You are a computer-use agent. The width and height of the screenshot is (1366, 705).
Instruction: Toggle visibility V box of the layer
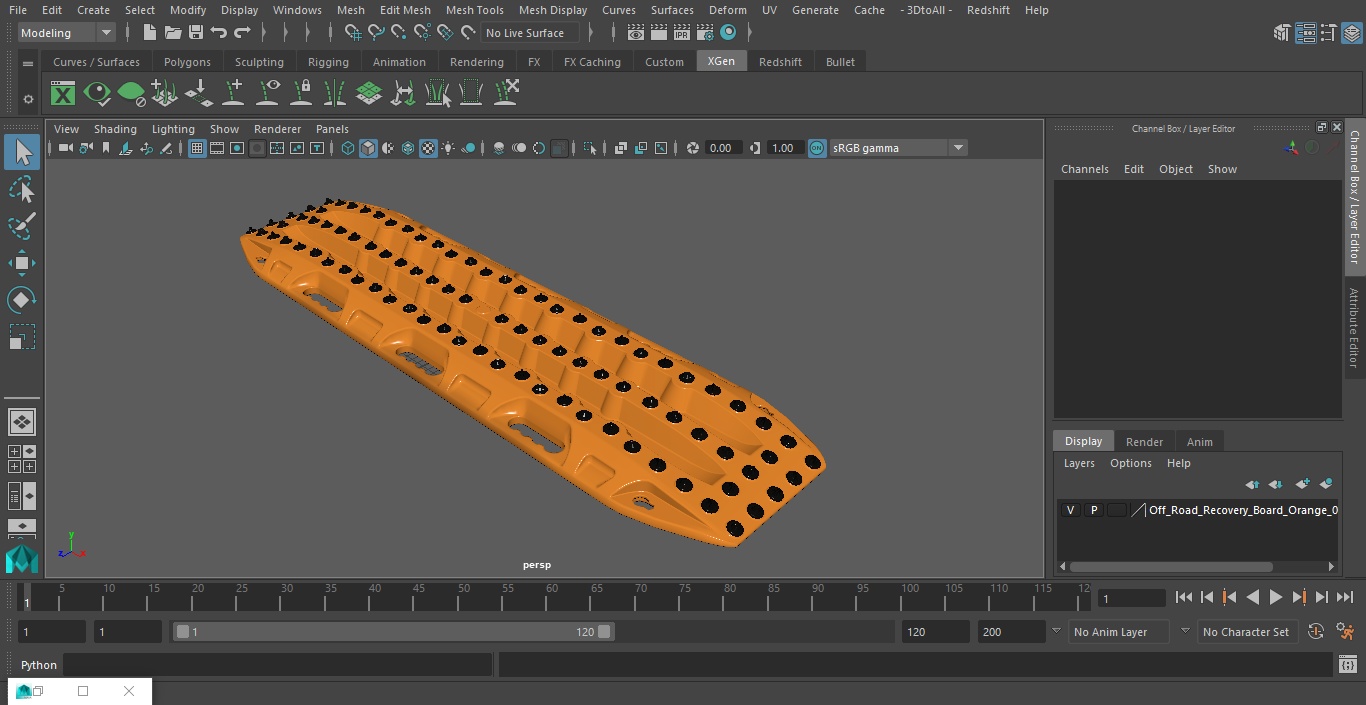pyautogui.click(x=1070, y=510)
